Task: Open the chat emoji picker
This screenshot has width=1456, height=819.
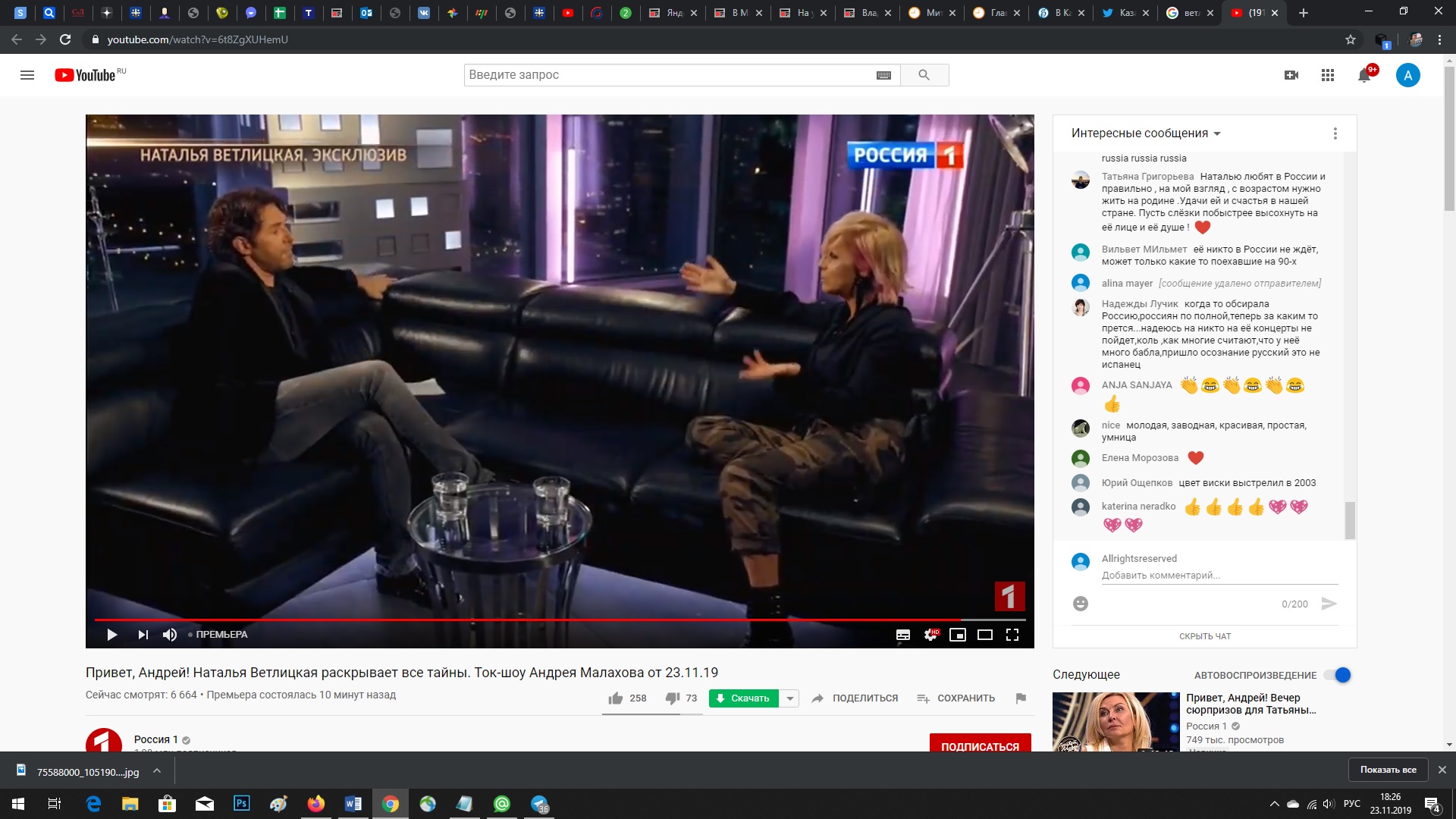Action: [x=1081, y=604]
